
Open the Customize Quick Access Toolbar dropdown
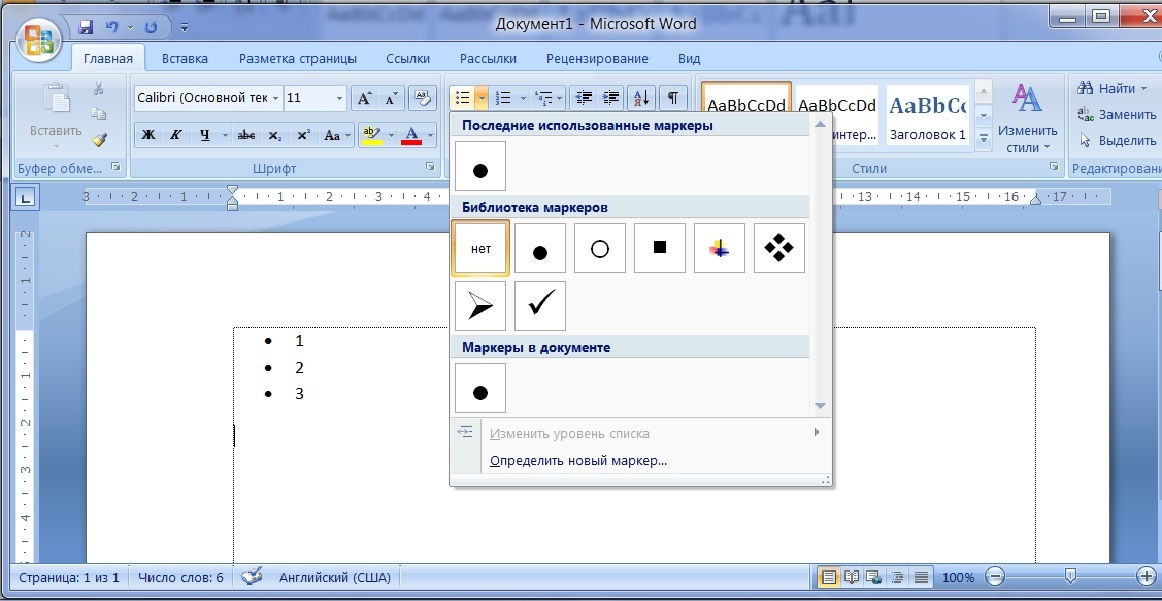tap(184, 28)
